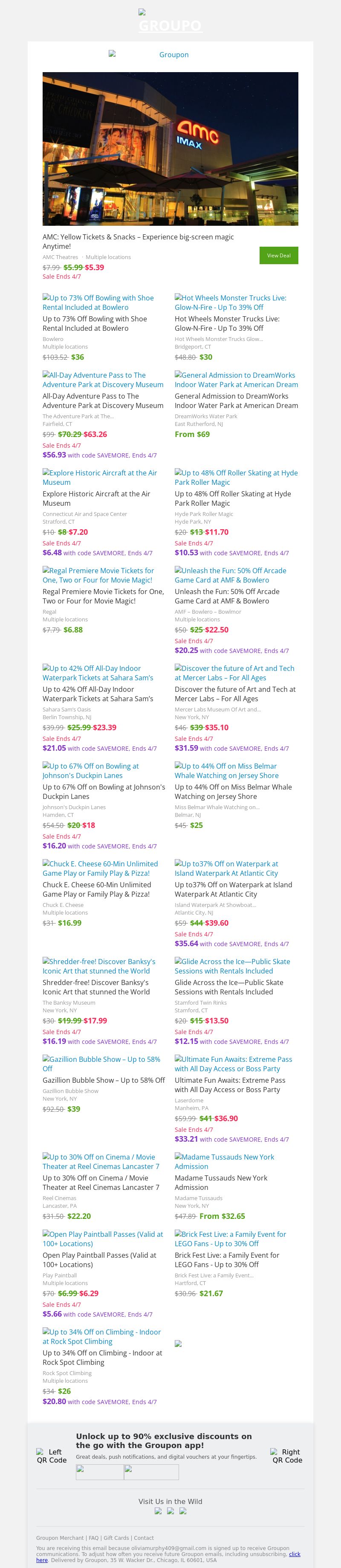Open the Gift Cards footer link

pyautogui.click(x=116, y=1538)
